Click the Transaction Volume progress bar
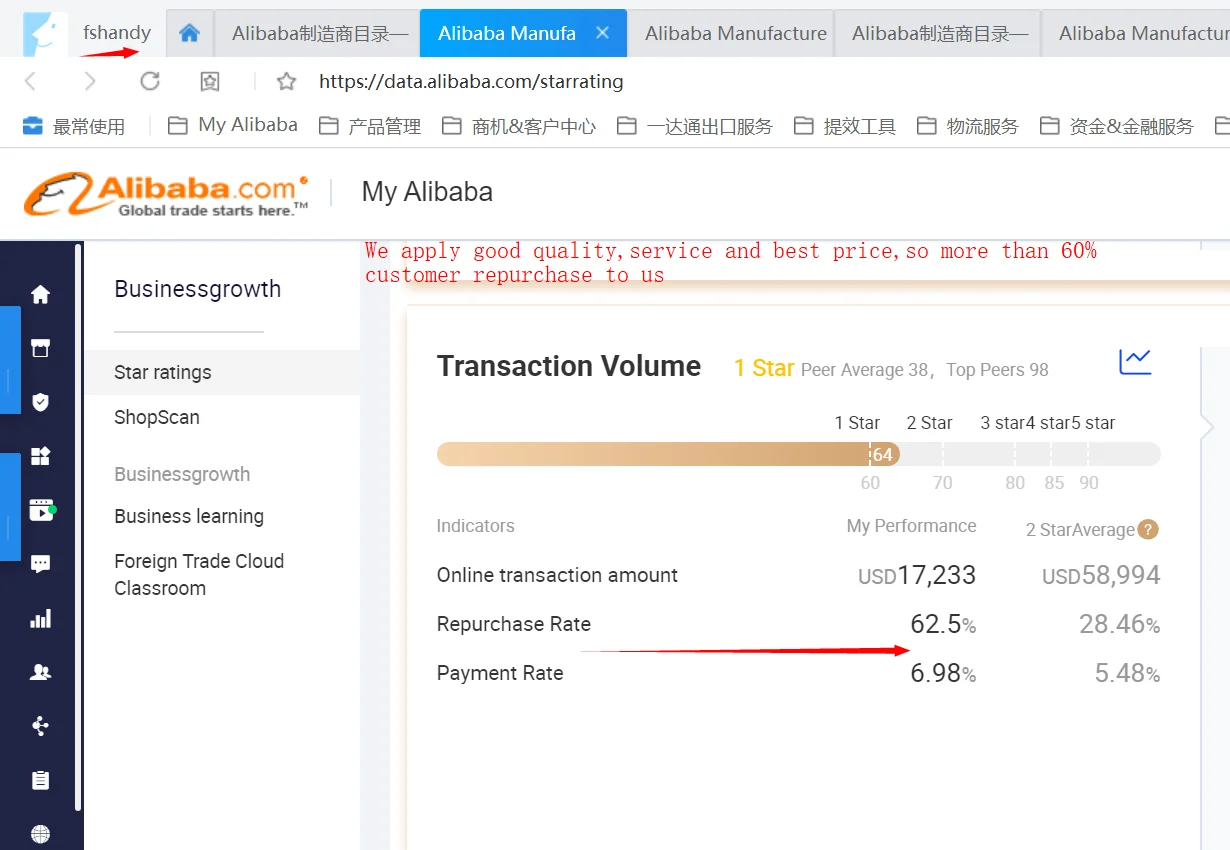The height and width of the screenshot is (850, 1230). point(798,454)
